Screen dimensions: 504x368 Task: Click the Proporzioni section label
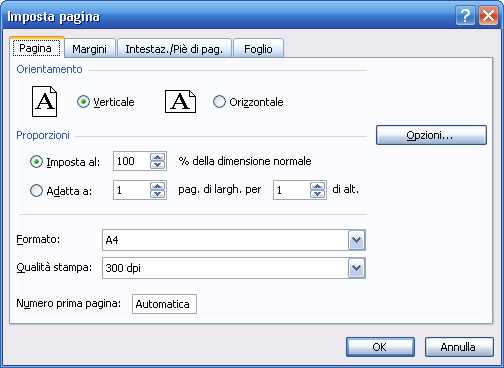pyautogui.click(x=43, y=135)
